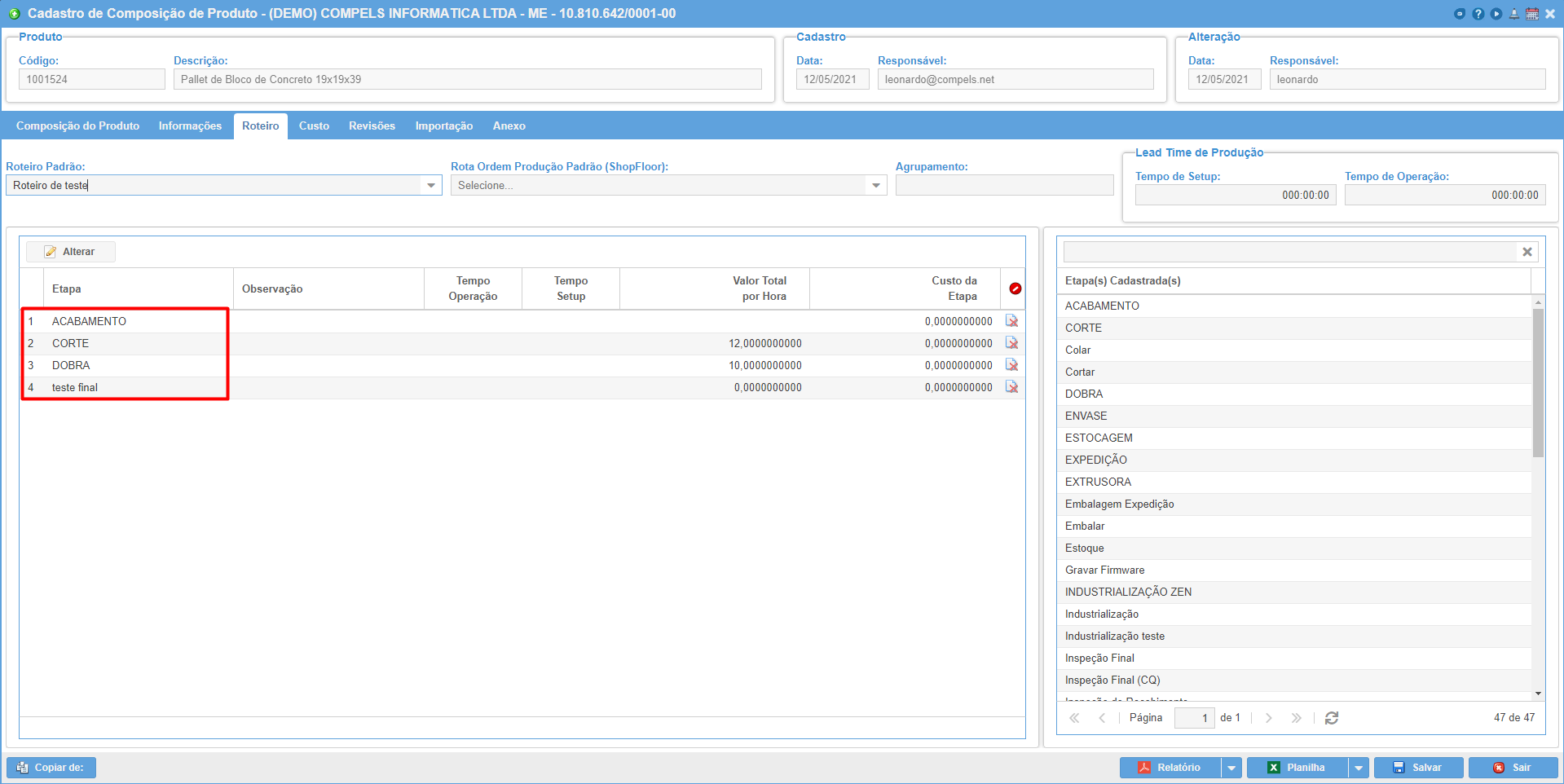Image resolution: width=1564 pixels, height=784 pixels.
Task: Select 'Embalagem Expedição' in the etapas list
Action: click(x=1294, y=504)
